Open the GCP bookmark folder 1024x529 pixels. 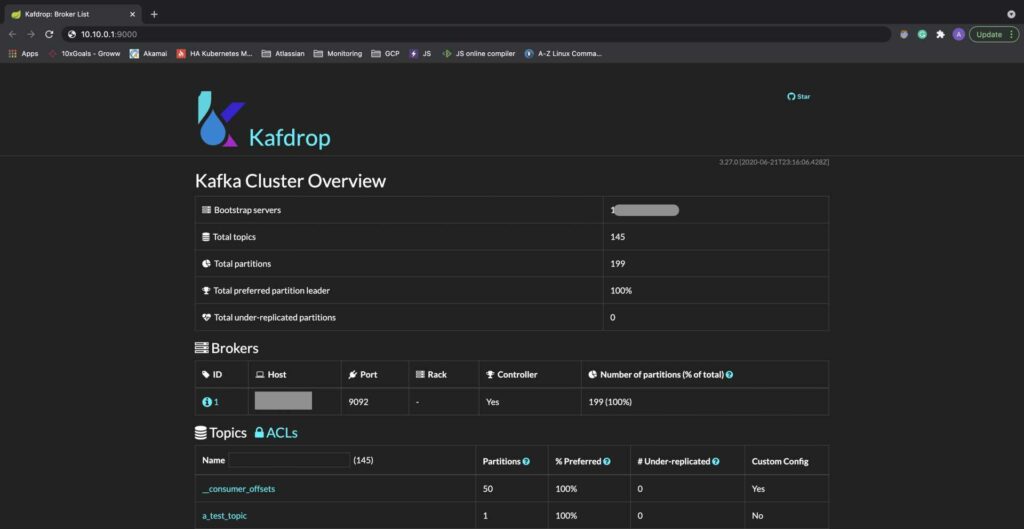[x=385, y=54]
